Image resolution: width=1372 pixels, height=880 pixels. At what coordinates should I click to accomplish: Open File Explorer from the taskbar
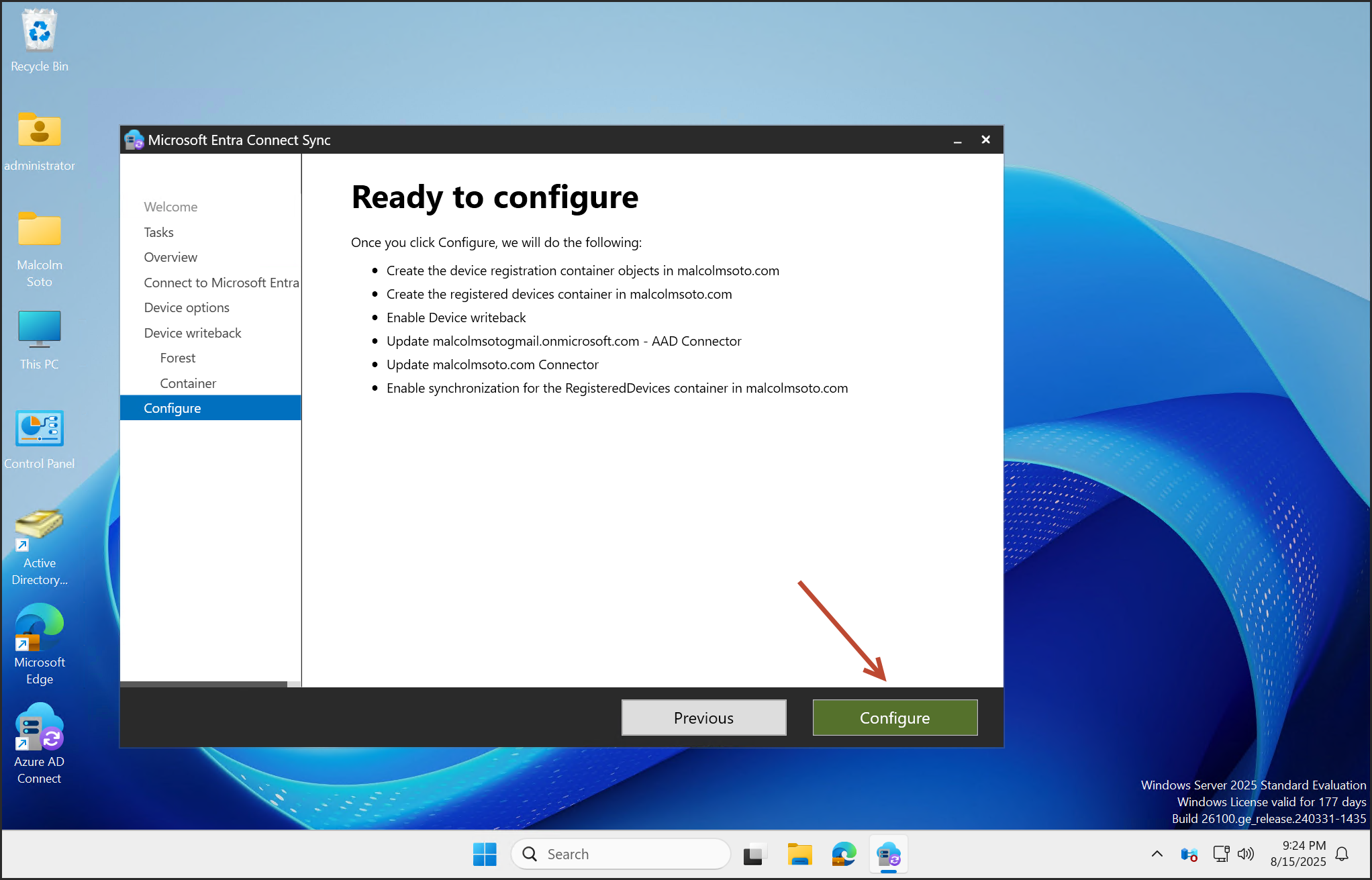click(799, 854)
